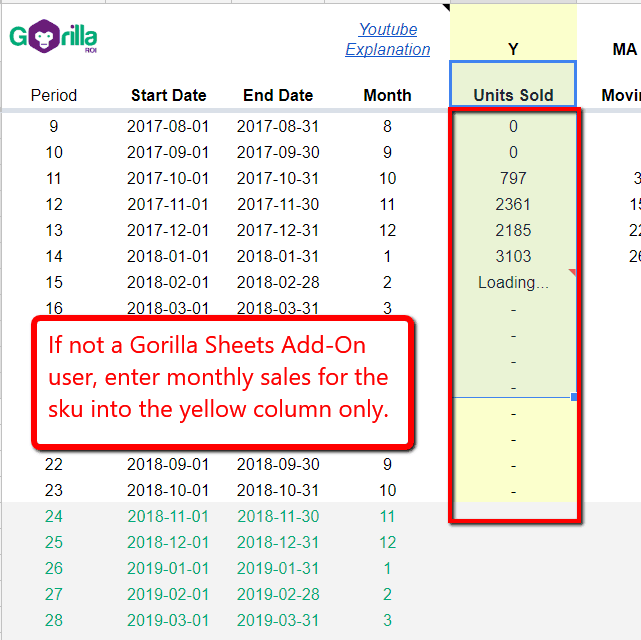Viewport: 641px width, 640px height.
Task: Click the Gorilla ROI logo
Action: [53, 39]
